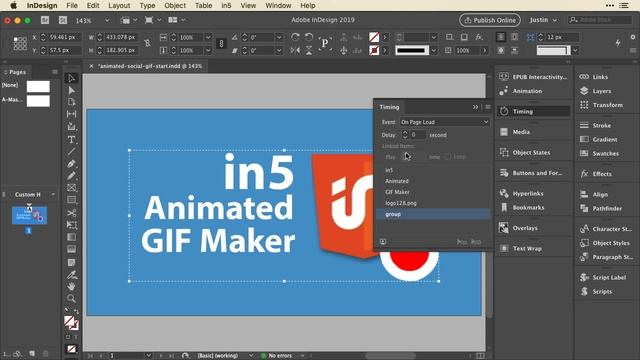Viewport: 640px width, 360px height.
Task: Open the Object menu
Action: point(175,6)
